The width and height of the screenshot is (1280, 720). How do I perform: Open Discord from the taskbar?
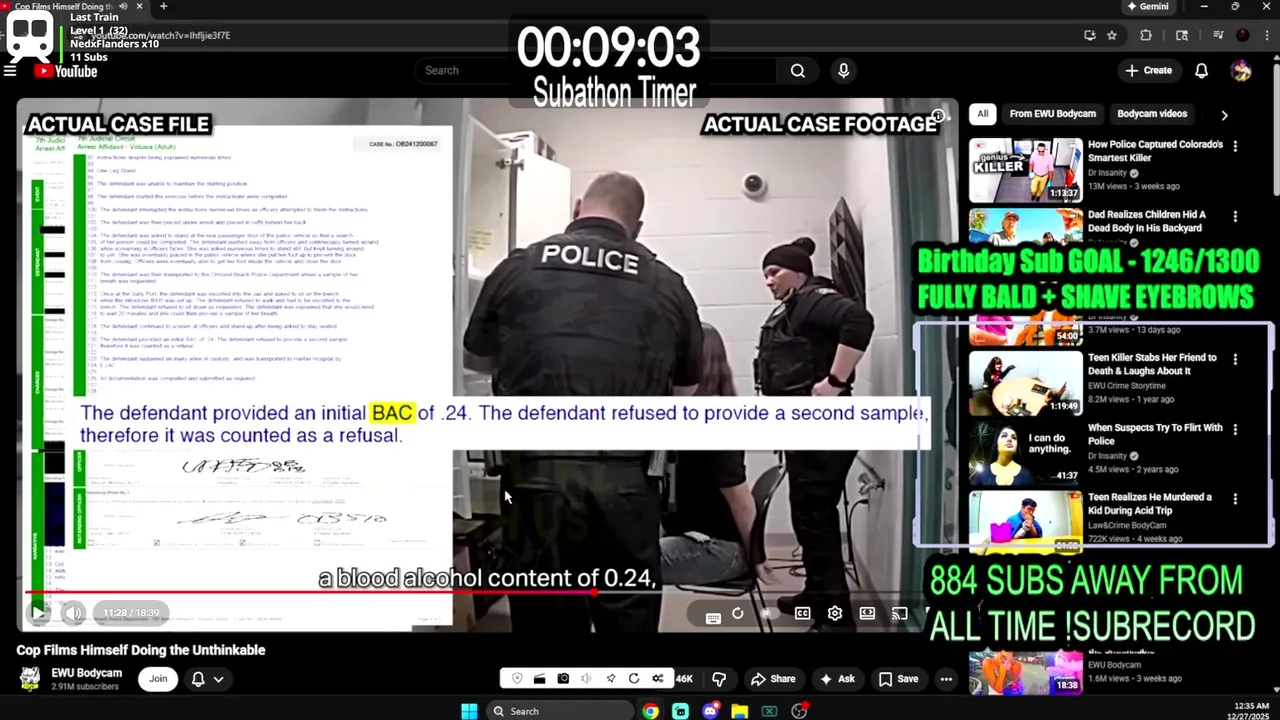(710, 711)
